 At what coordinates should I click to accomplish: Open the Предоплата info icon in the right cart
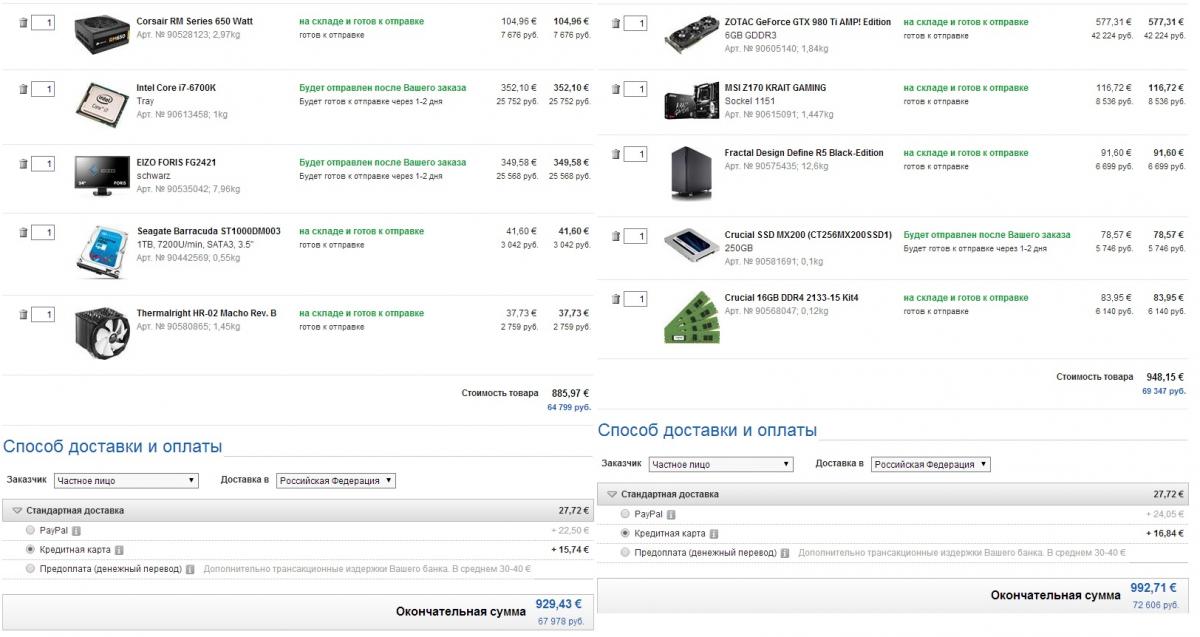(785, 553)
